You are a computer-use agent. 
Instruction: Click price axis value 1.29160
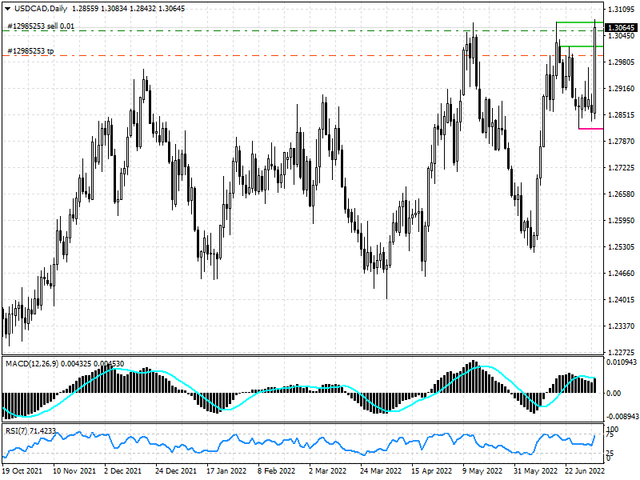(x=621, y=89)
